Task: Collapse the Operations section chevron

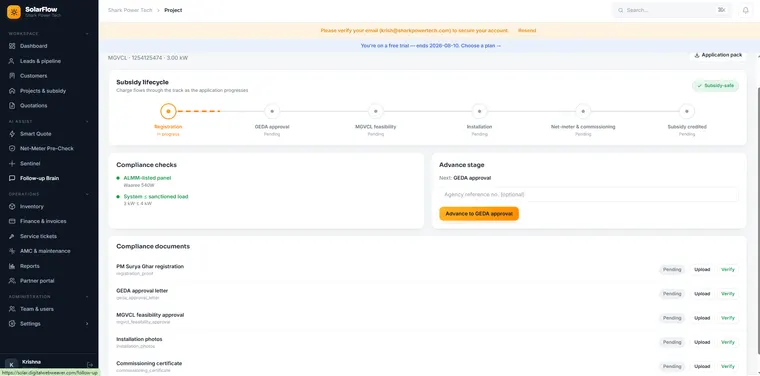Action: 87,194
